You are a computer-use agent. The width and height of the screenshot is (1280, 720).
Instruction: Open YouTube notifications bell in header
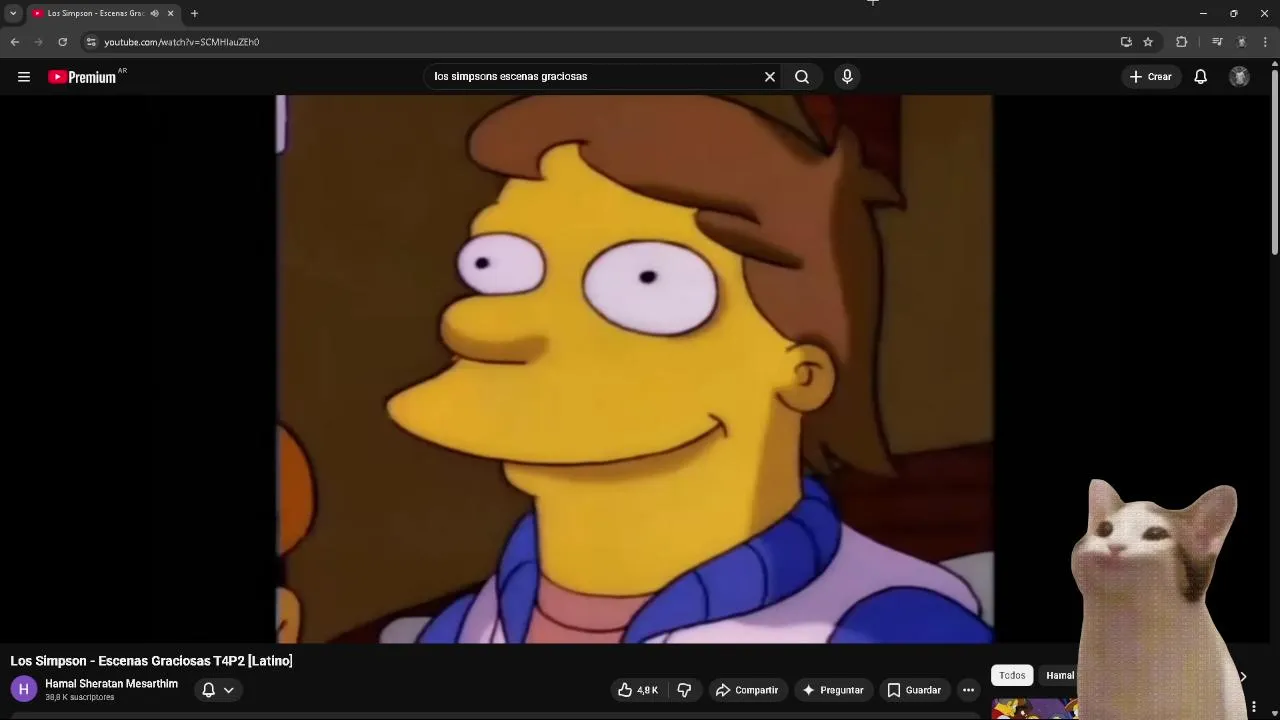[x=1200, y=76]
